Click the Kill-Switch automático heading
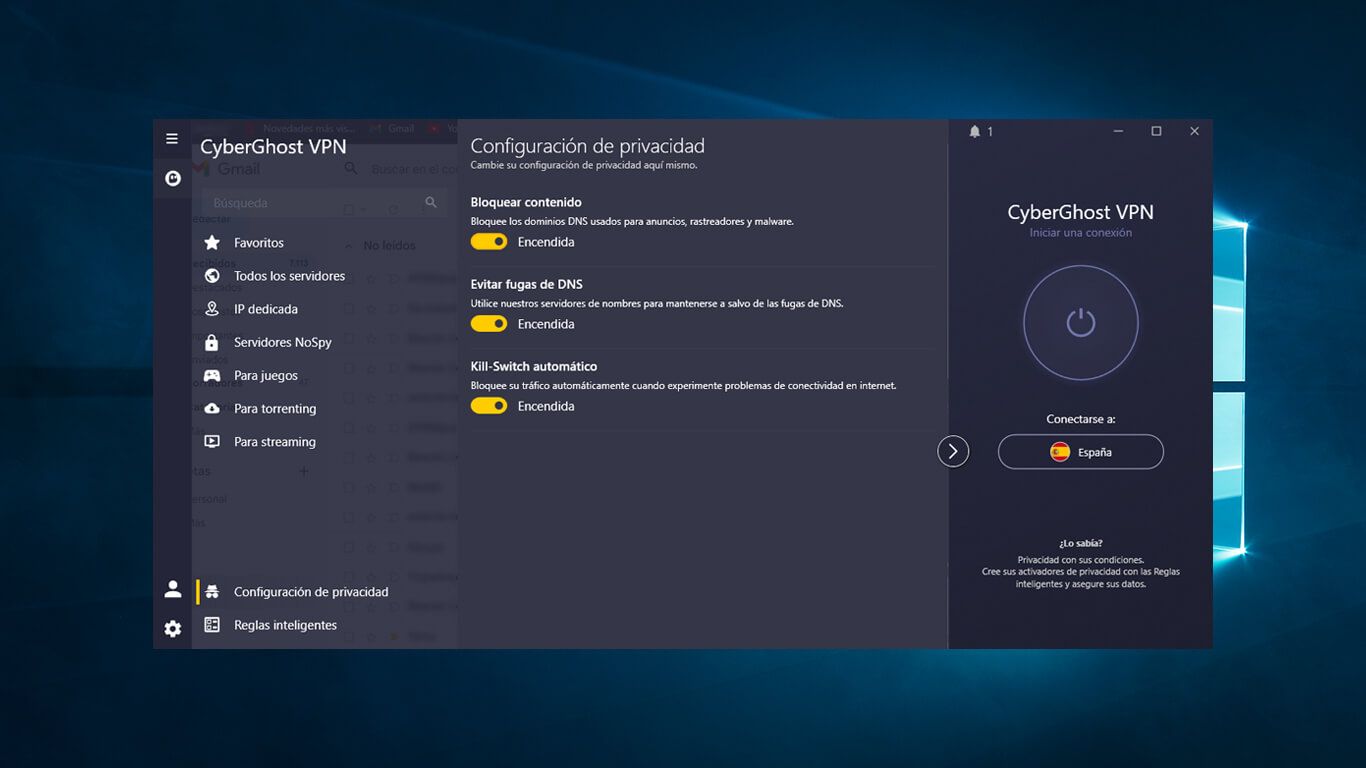The image size is (1366, 768). point(534,366)
